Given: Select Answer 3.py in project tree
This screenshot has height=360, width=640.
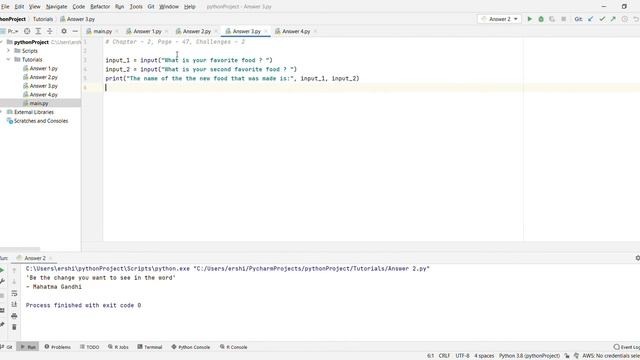Looking at the screenshot, I should pyautogui.click(x=43, y=86).
